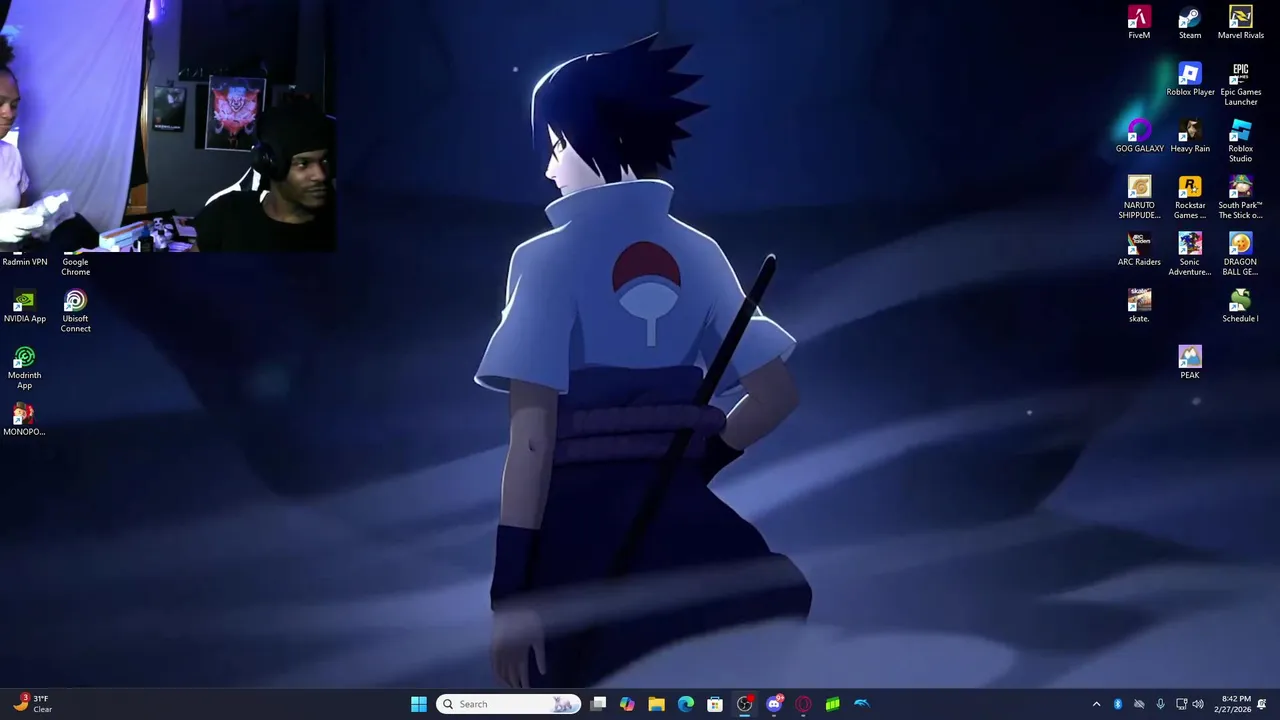Open the Rockstar Games launcher icon
This screenshot has height=720, width=1280.
pos(1189,198)
